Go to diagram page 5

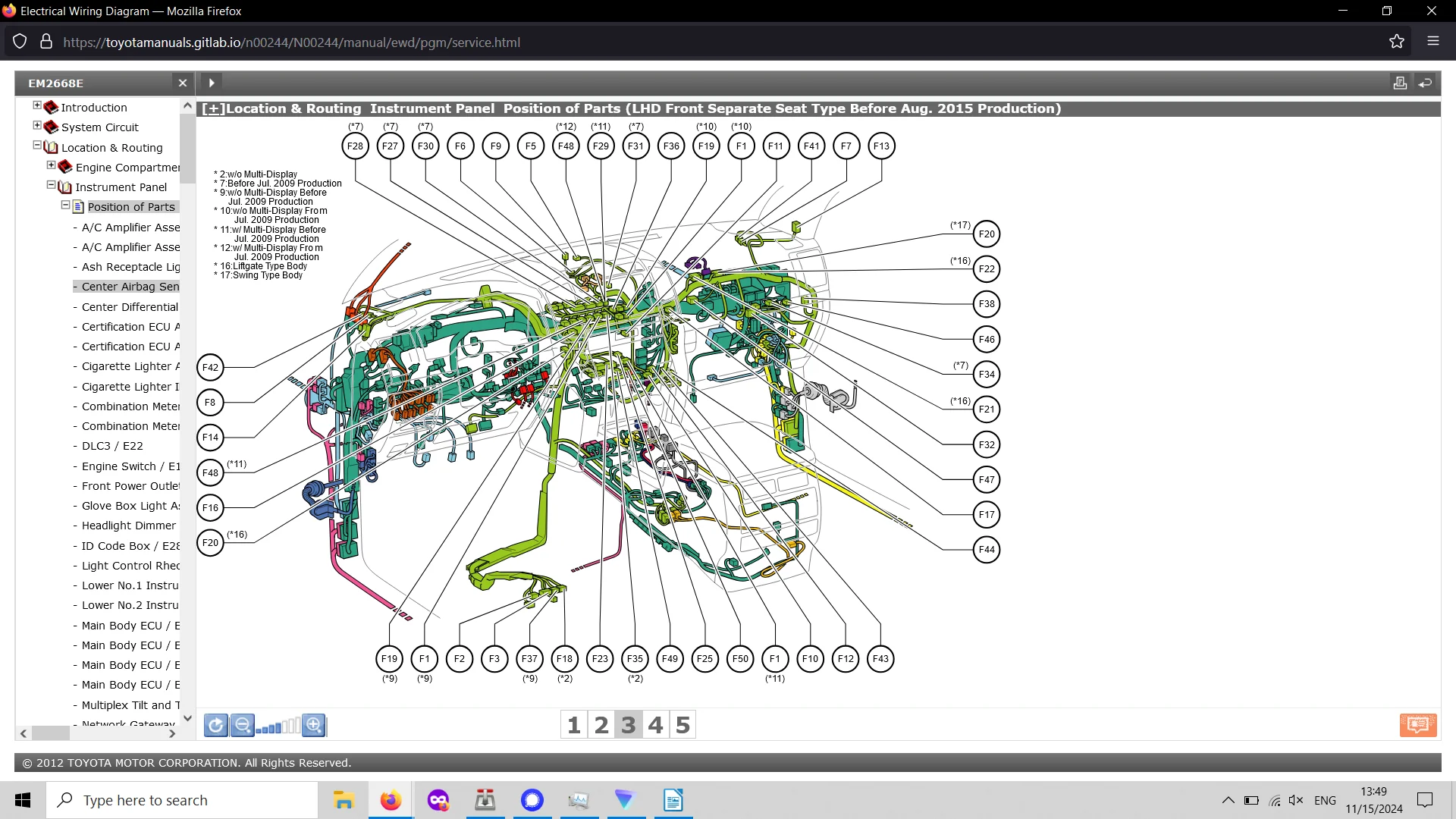[x=683, y=725]
